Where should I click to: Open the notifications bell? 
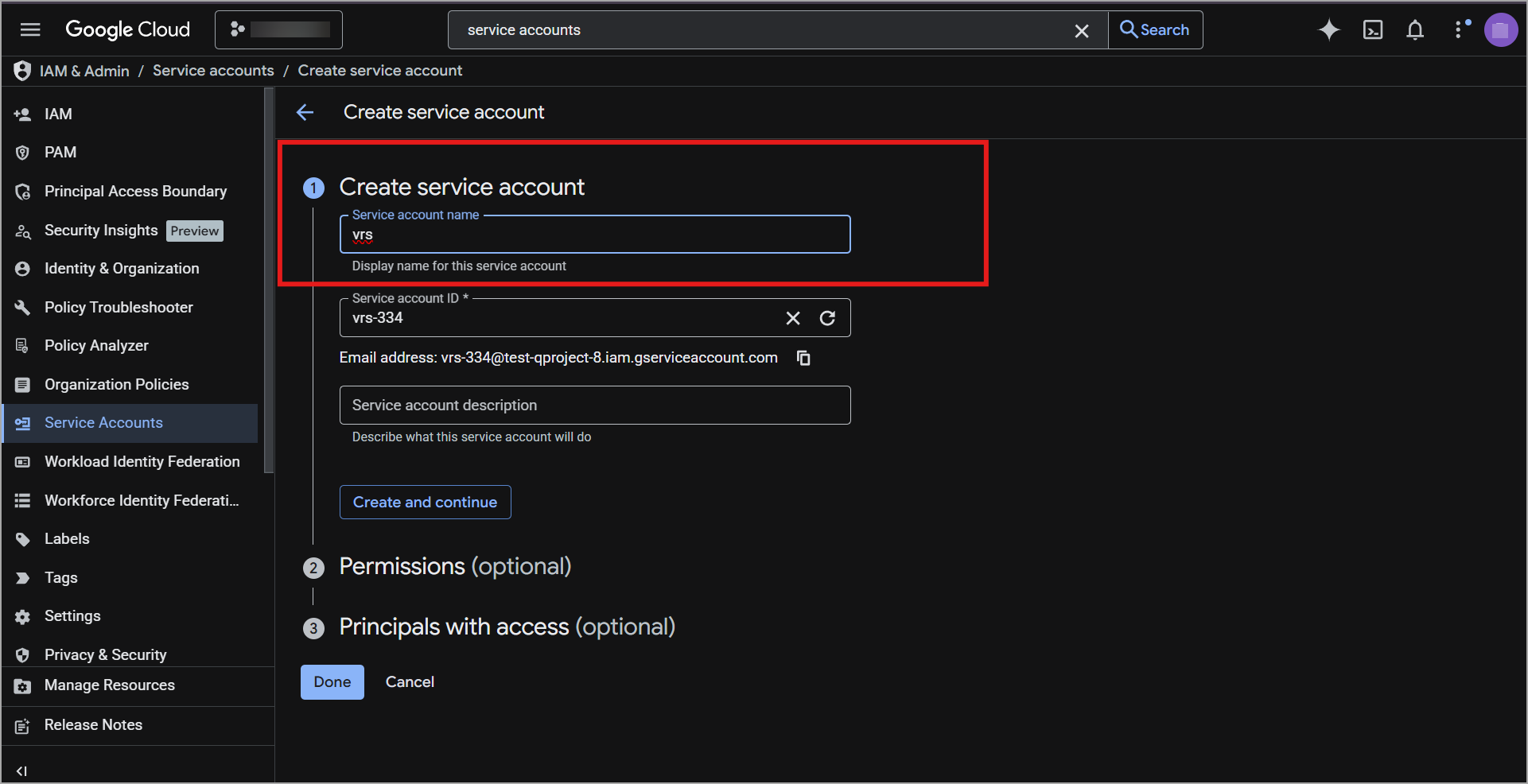(1415, 30)
